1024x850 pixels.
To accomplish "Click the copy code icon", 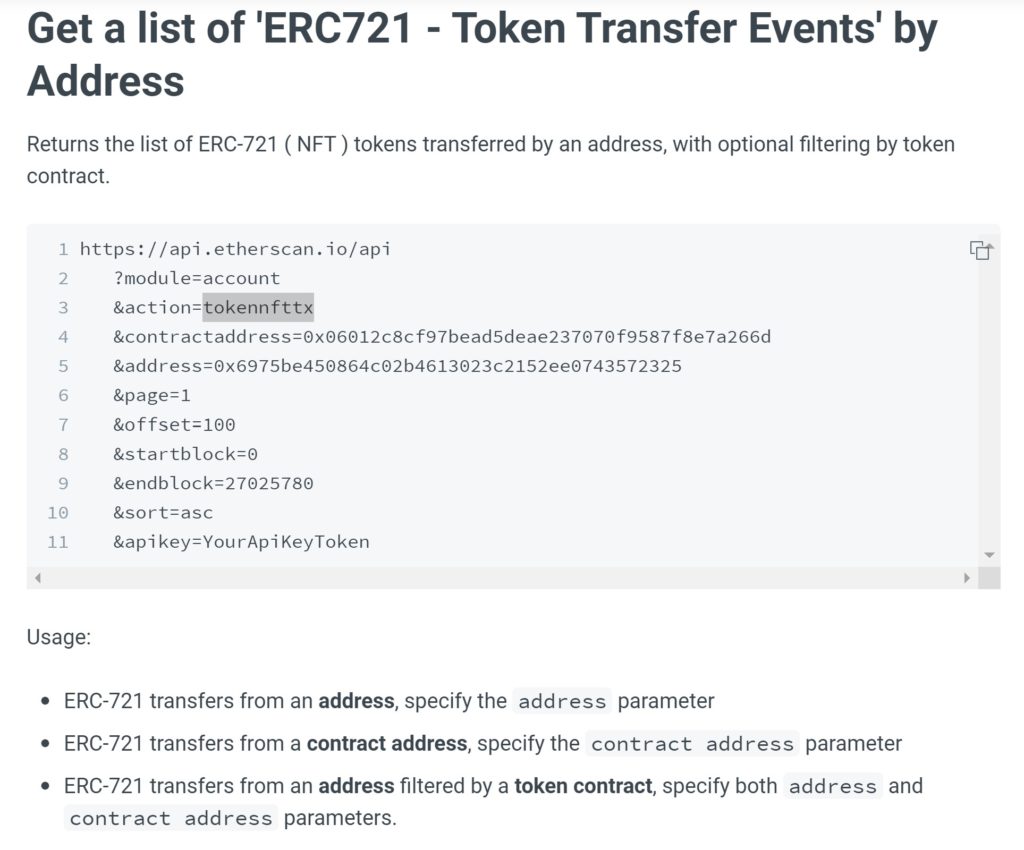I will (x=980, y=251).
